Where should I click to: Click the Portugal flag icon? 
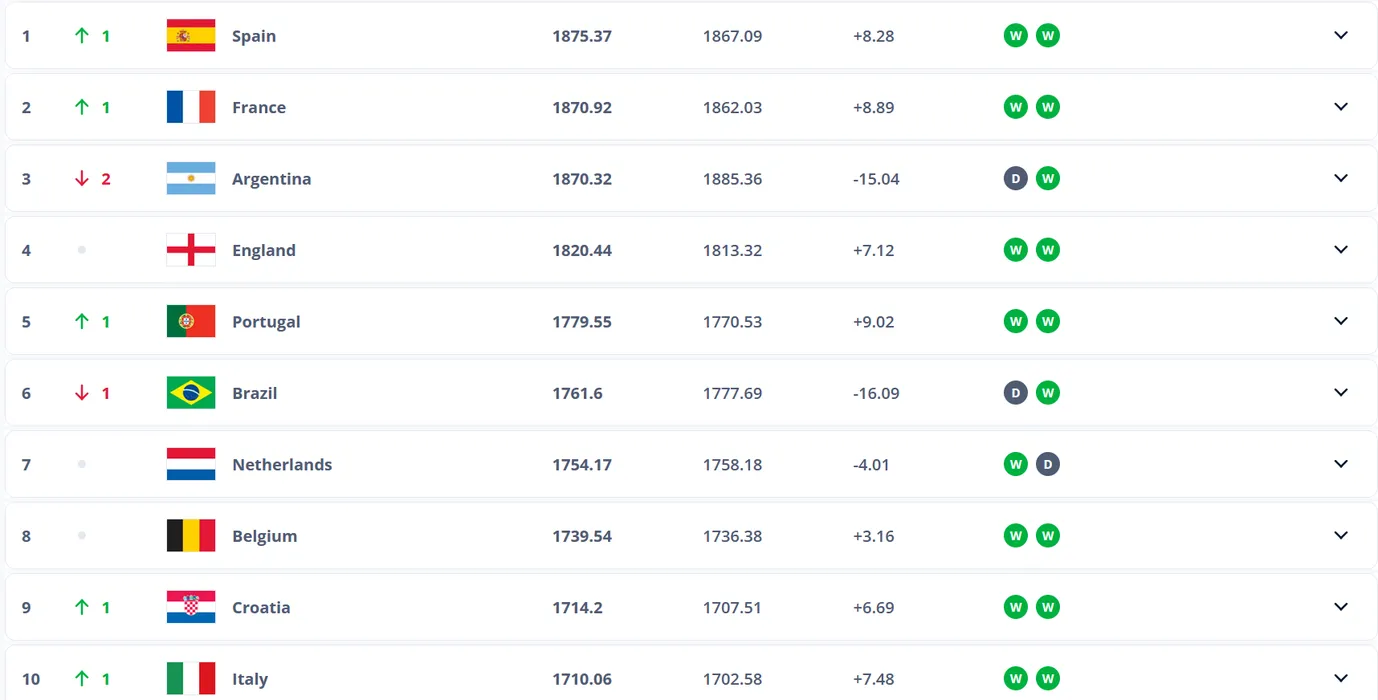click(x=191, y=322)
